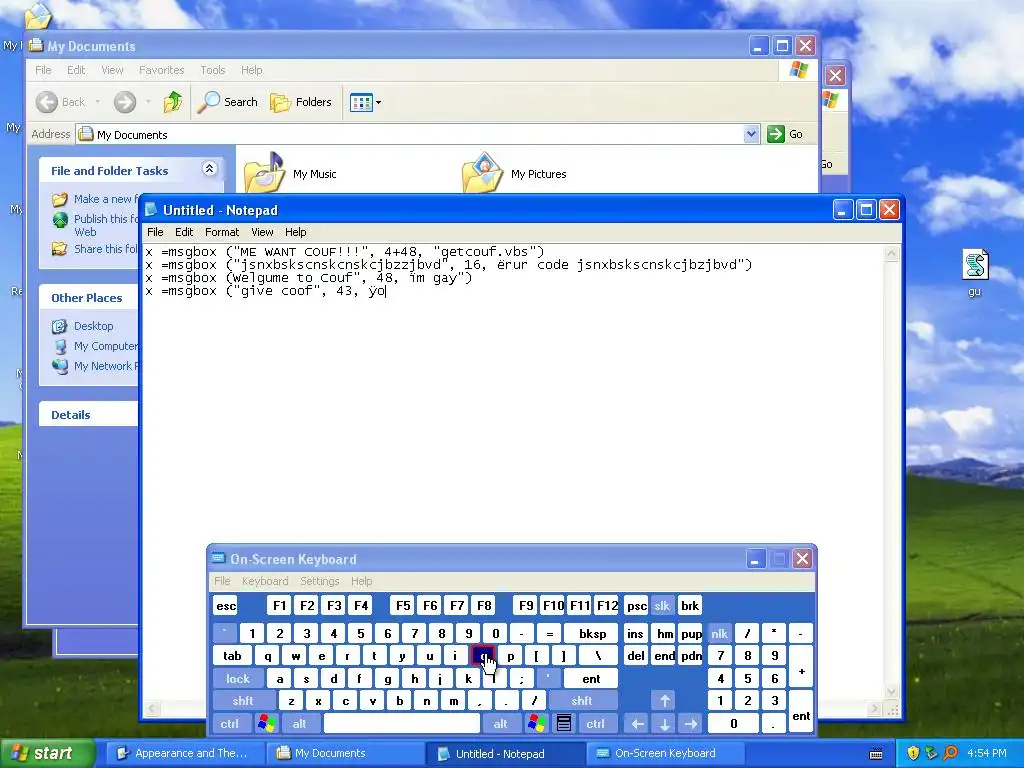1024x768 pixels.
Task: Open the My Pictures folder icon
Action: 483,172
